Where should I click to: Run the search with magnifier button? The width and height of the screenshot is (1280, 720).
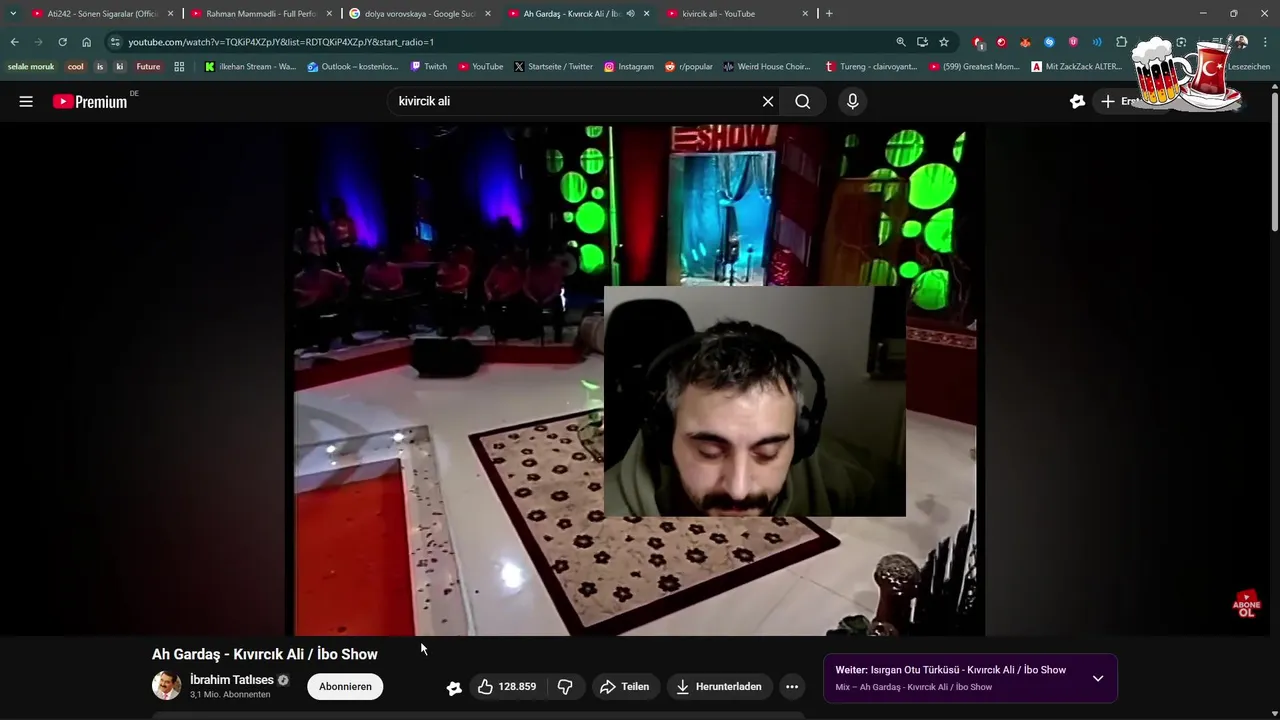pyautogui.click(x=803, y=101)
